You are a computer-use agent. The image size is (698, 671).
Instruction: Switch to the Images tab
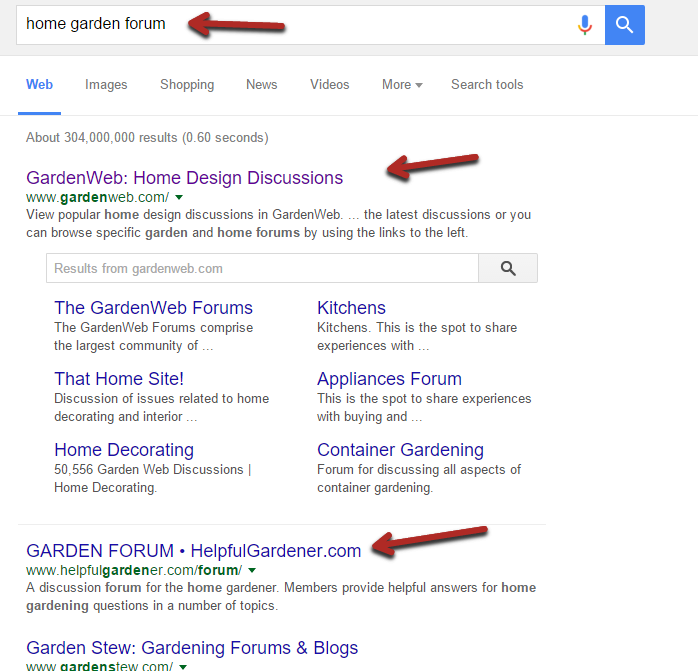pyautogui.click(x=106, y=85)
